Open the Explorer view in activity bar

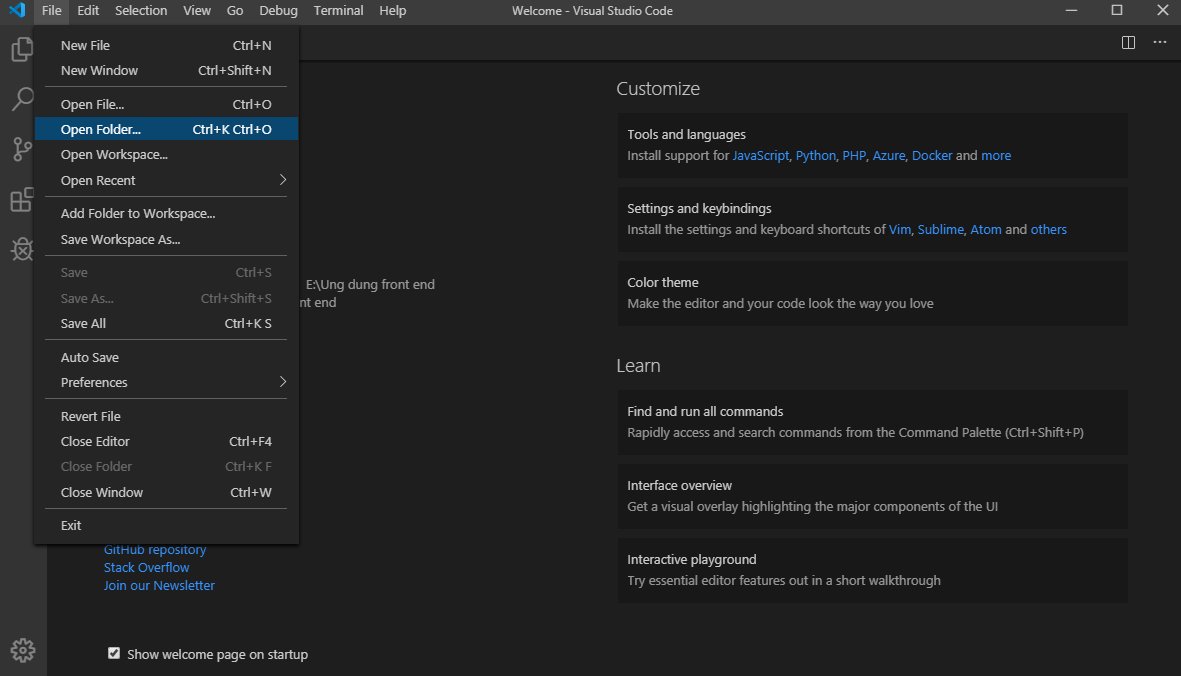pyautogui.click(x=23, y=50)
